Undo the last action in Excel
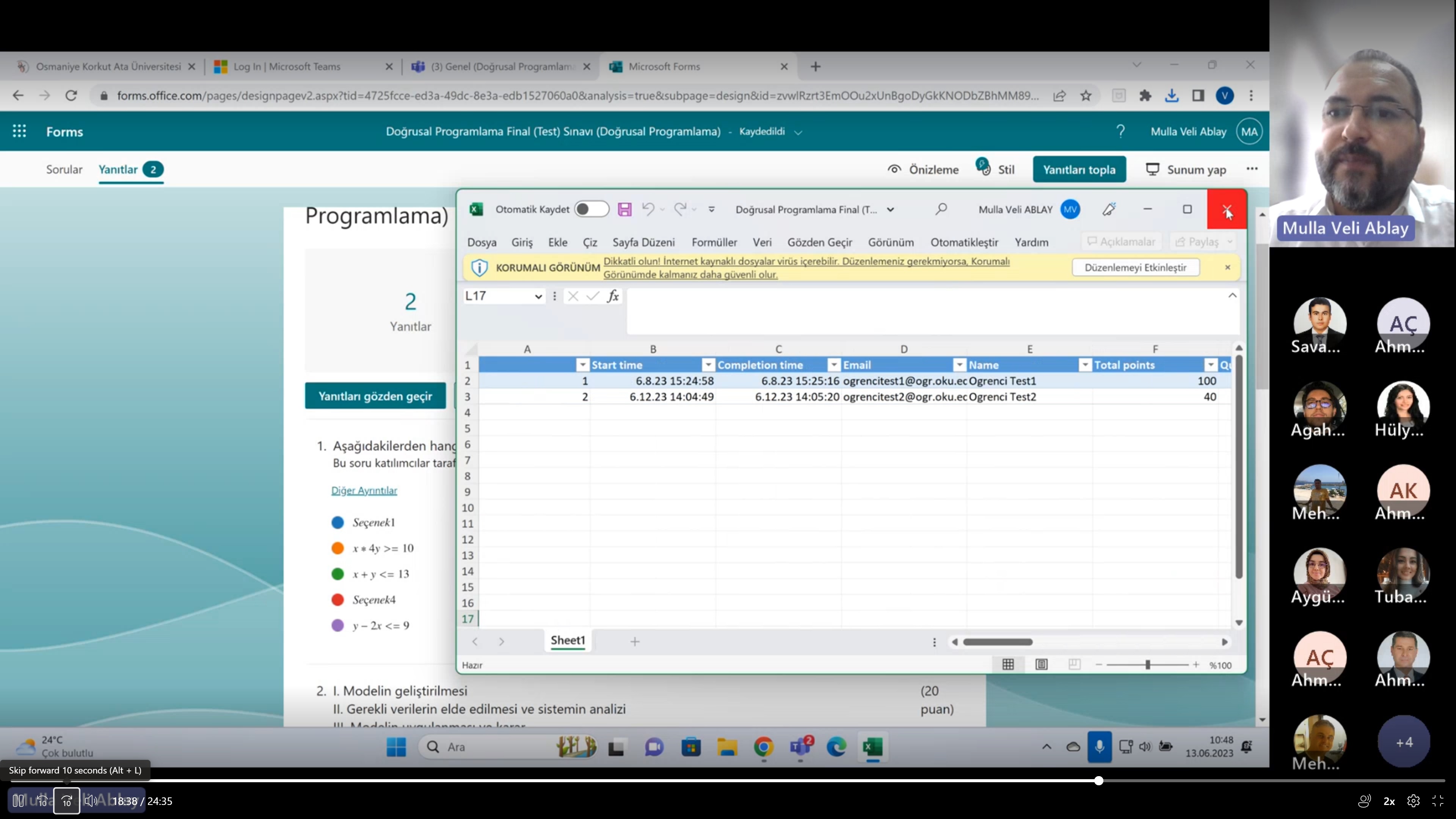The height and width of the screenshot is (819, 1456). [648, 209]
